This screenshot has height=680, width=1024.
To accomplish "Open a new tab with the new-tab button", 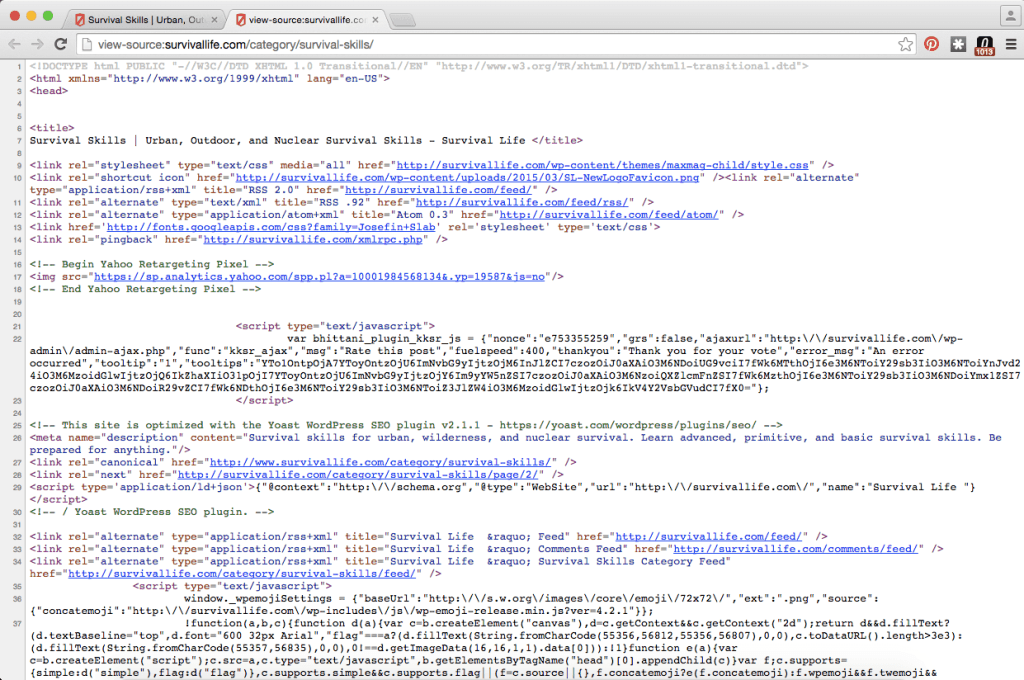I will (x=403, y=20).
